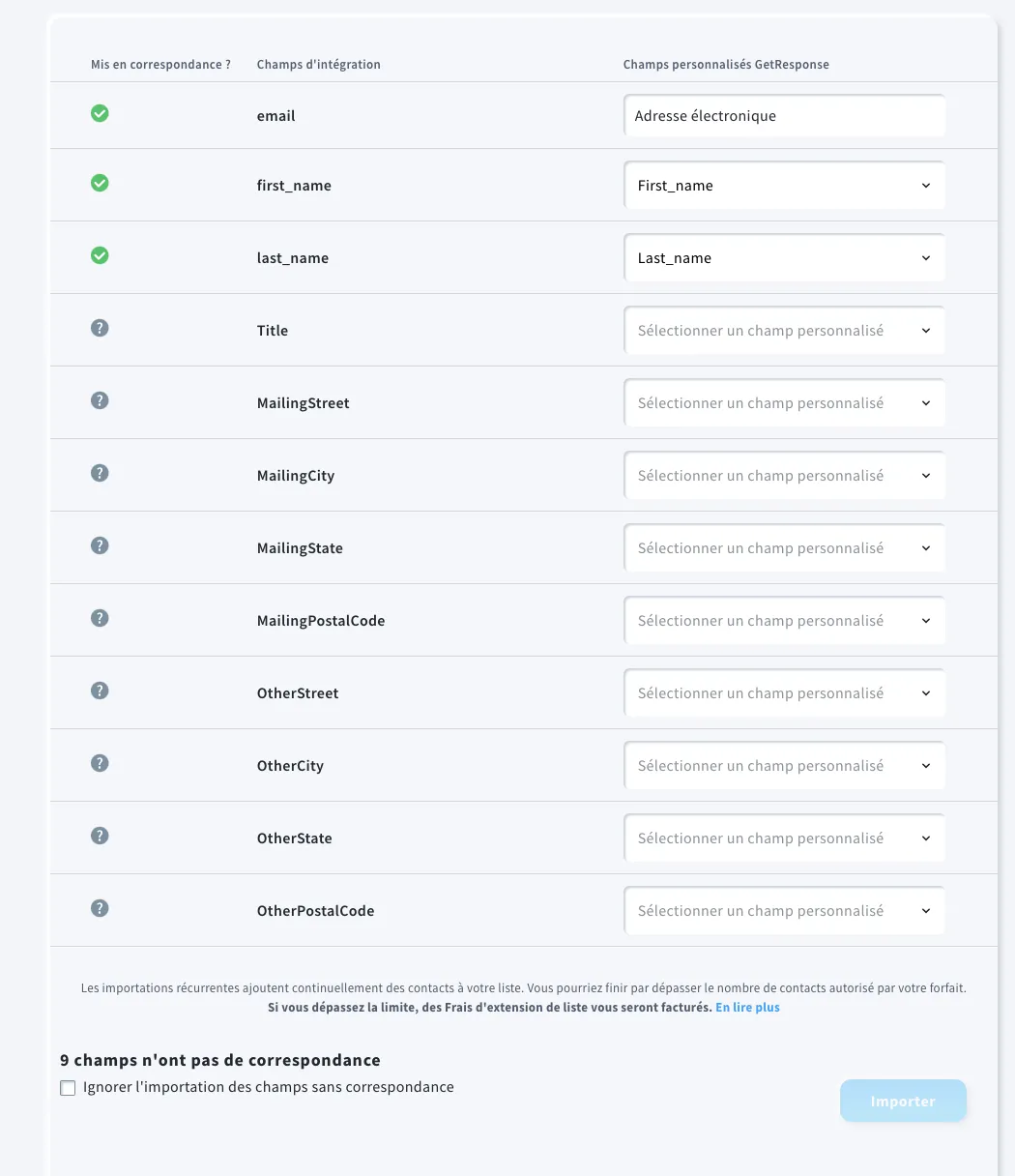This screenshot has width=1015, height=1176.
Task: Click the green checkmark icon for email
Action: (100, 113)
